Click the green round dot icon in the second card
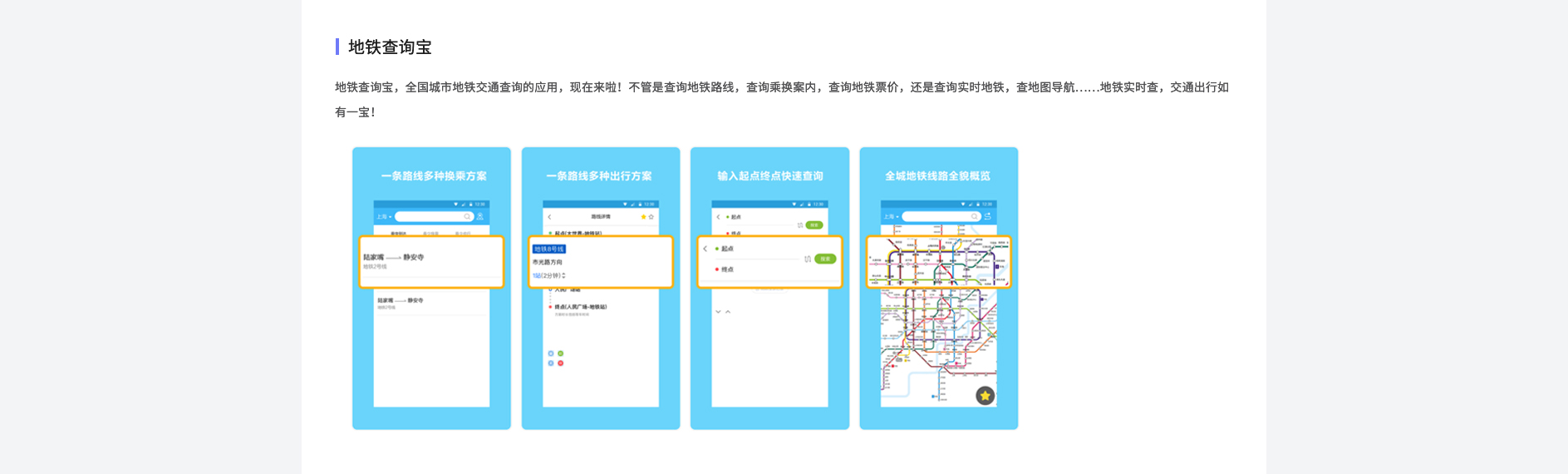Image resolution: width=1568 pixels, height=474 pixels. click(561, 353)
